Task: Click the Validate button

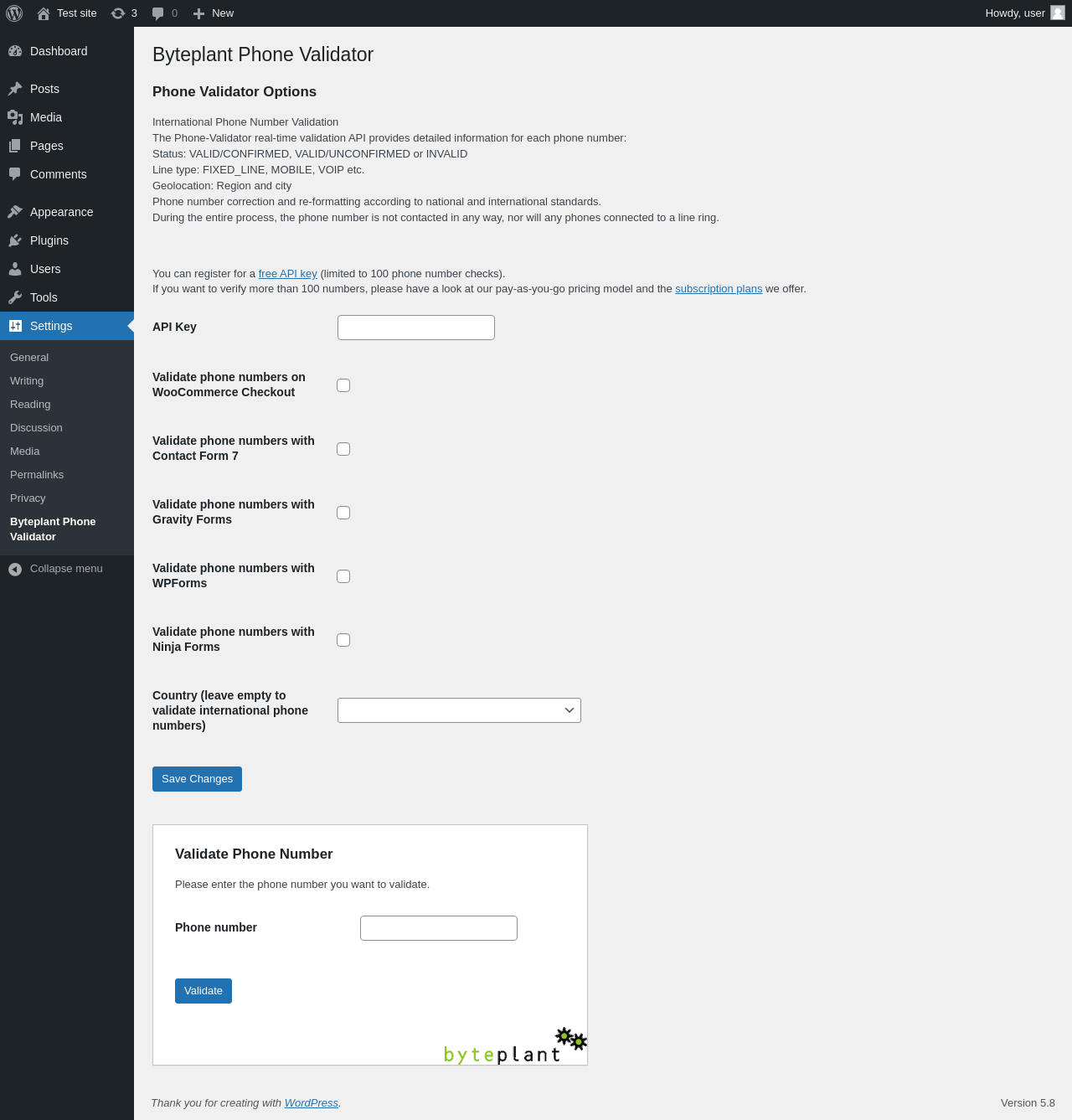Action: click(x=204, y=991)
